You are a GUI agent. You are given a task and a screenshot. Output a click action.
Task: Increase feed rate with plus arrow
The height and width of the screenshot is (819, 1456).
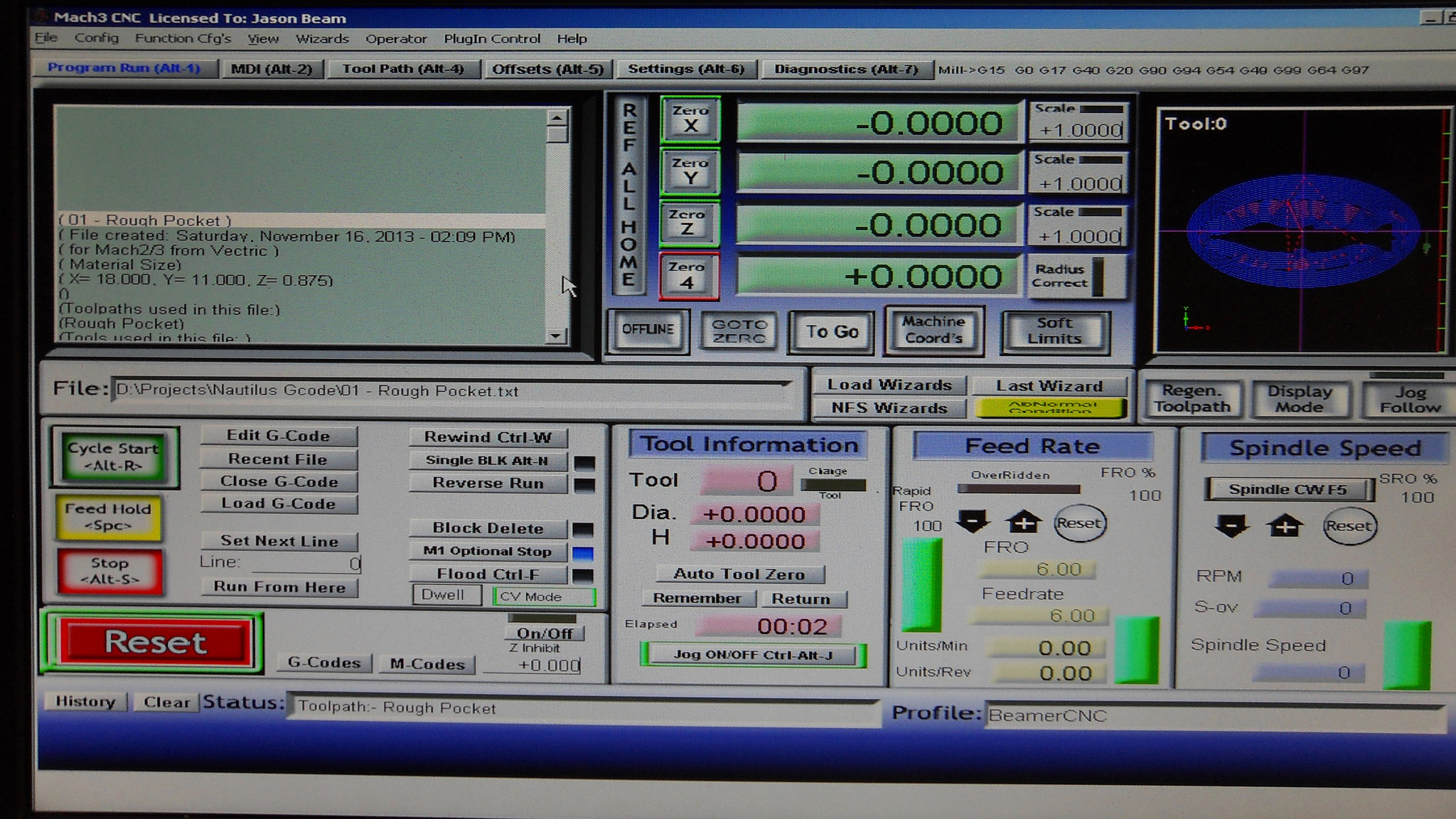click(x=1022, y=523)
